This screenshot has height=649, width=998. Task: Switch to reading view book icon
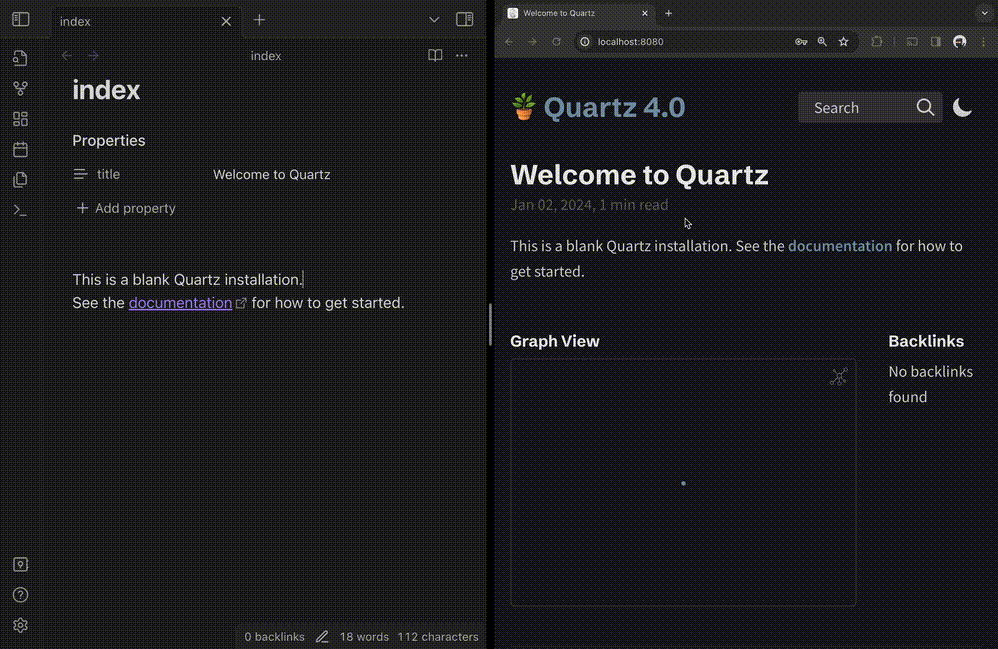click(x=435, y=56)
